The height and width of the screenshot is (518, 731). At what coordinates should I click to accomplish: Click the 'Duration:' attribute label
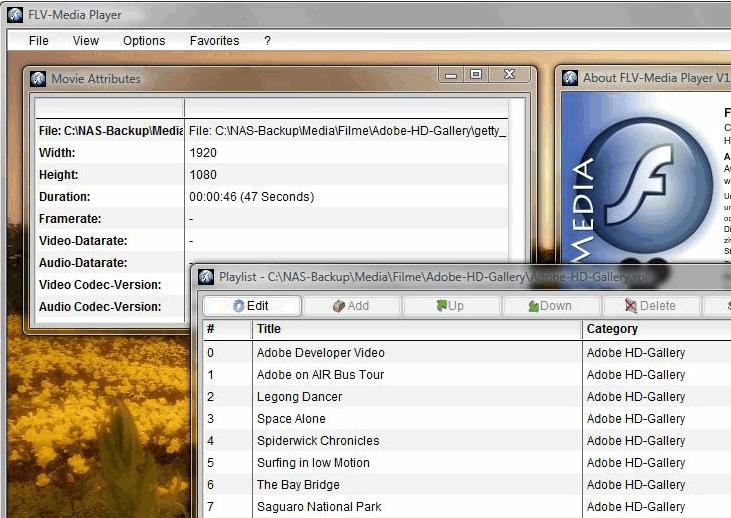(x=64, y=197)
